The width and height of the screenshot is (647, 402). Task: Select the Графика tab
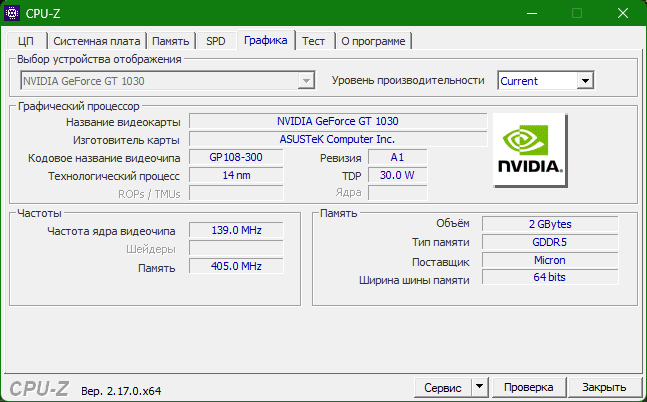[265, 40]
